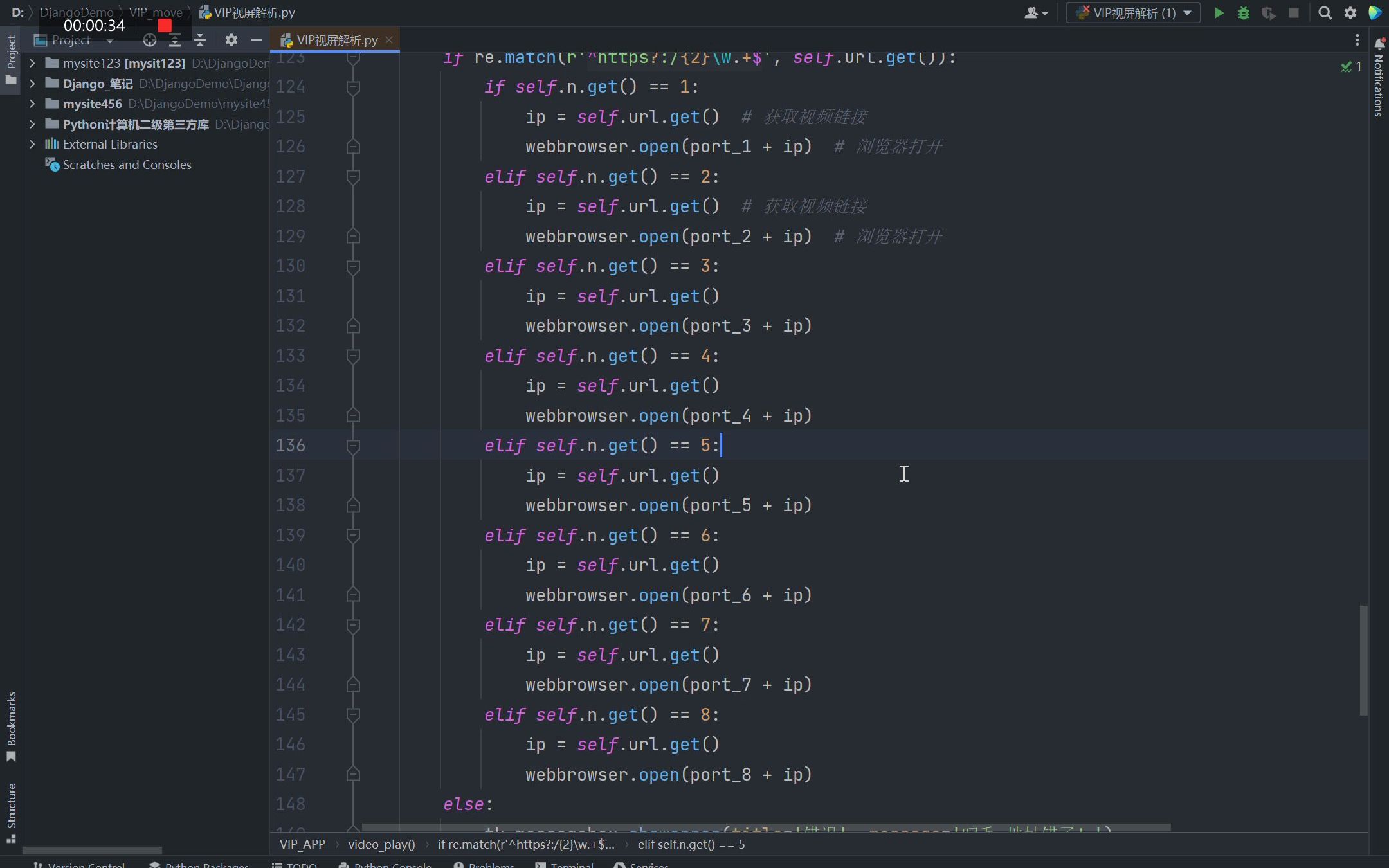The image size is (1389, 868).
Task: Fold the elif block at line 136
Action: click(x=353, y=446)
